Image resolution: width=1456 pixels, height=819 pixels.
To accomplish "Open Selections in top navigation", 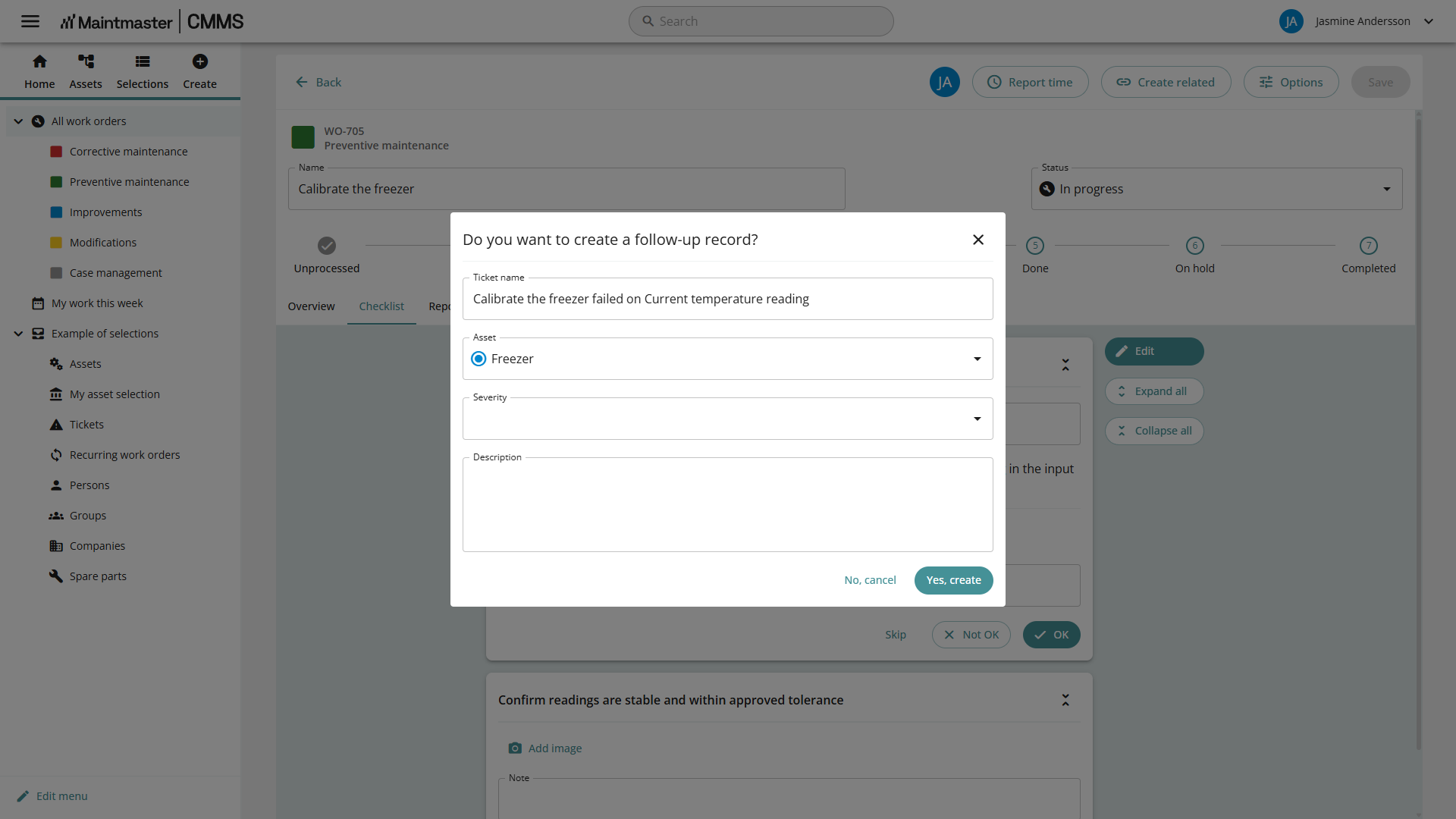I will tap(143, 72).
